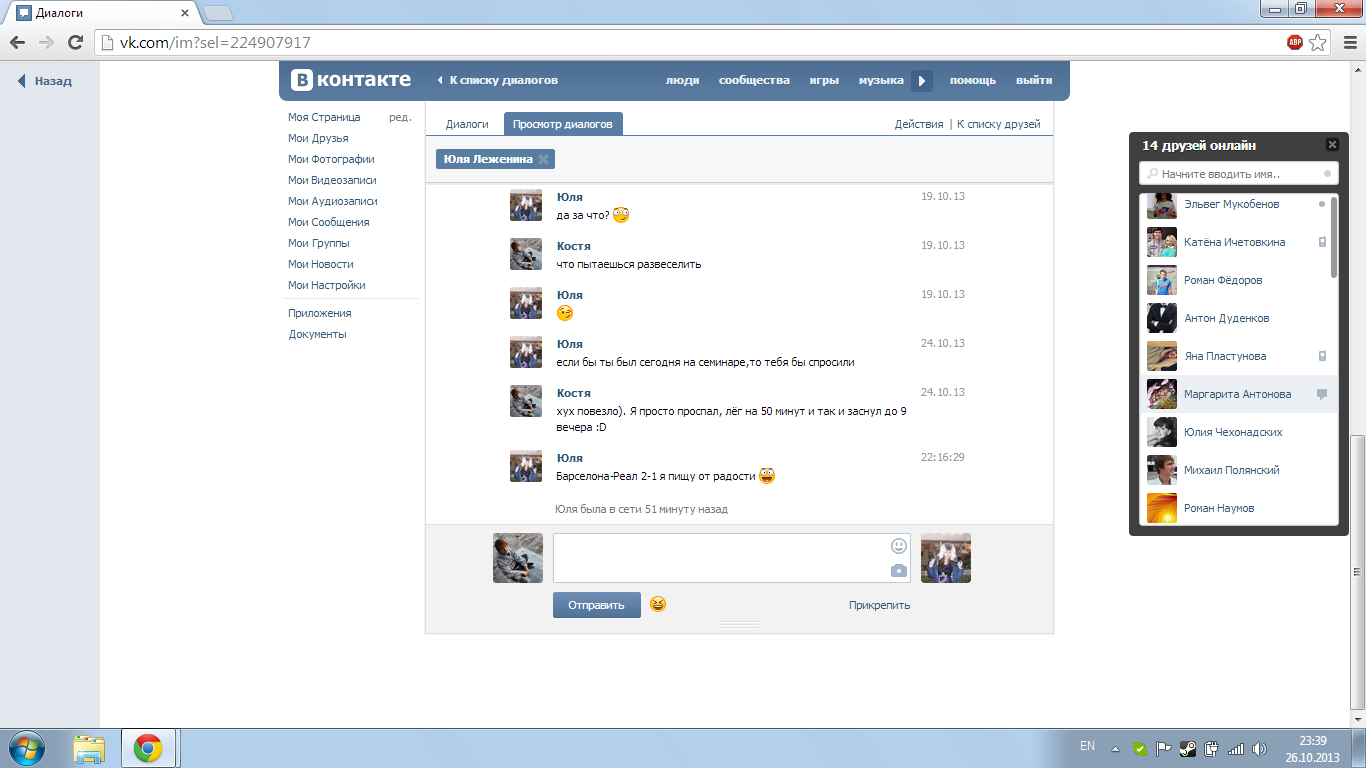Remove Юля Леженина tag with its x icon
The height and width of the screenshot is (768, 1366).
(x=543, y=159)
